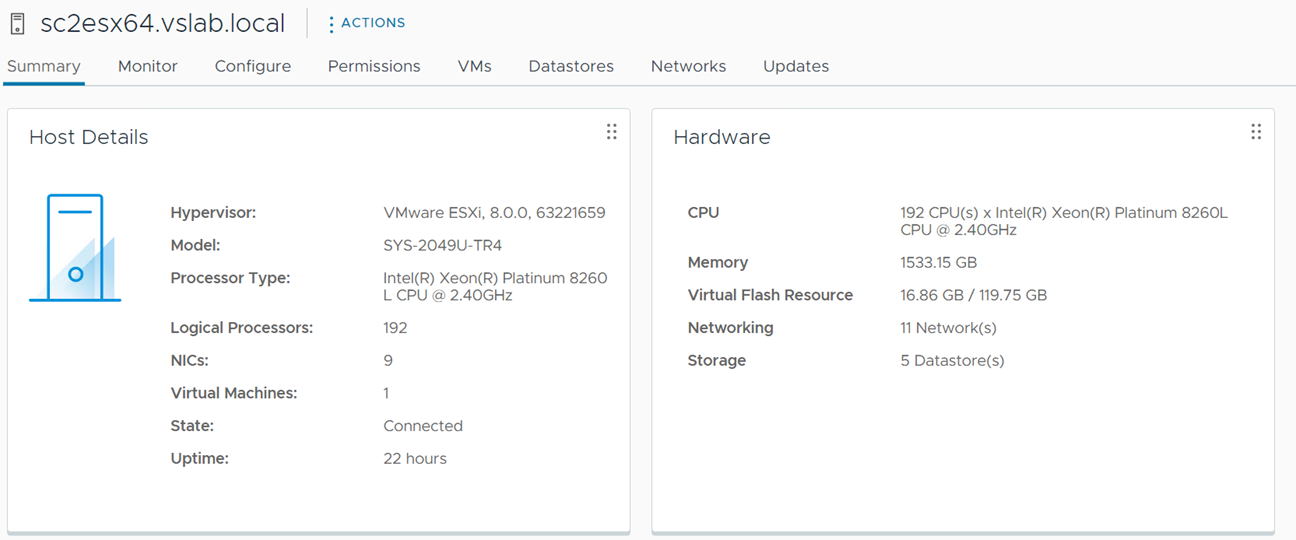Screen dimensions: 1296x540
Task: Click the host server icon beside the hostname
Action: point(17,24)
